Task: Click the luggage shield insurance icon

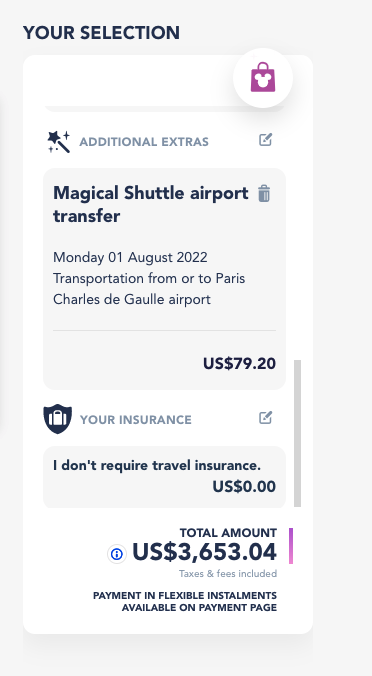Action: coord(57,419)
